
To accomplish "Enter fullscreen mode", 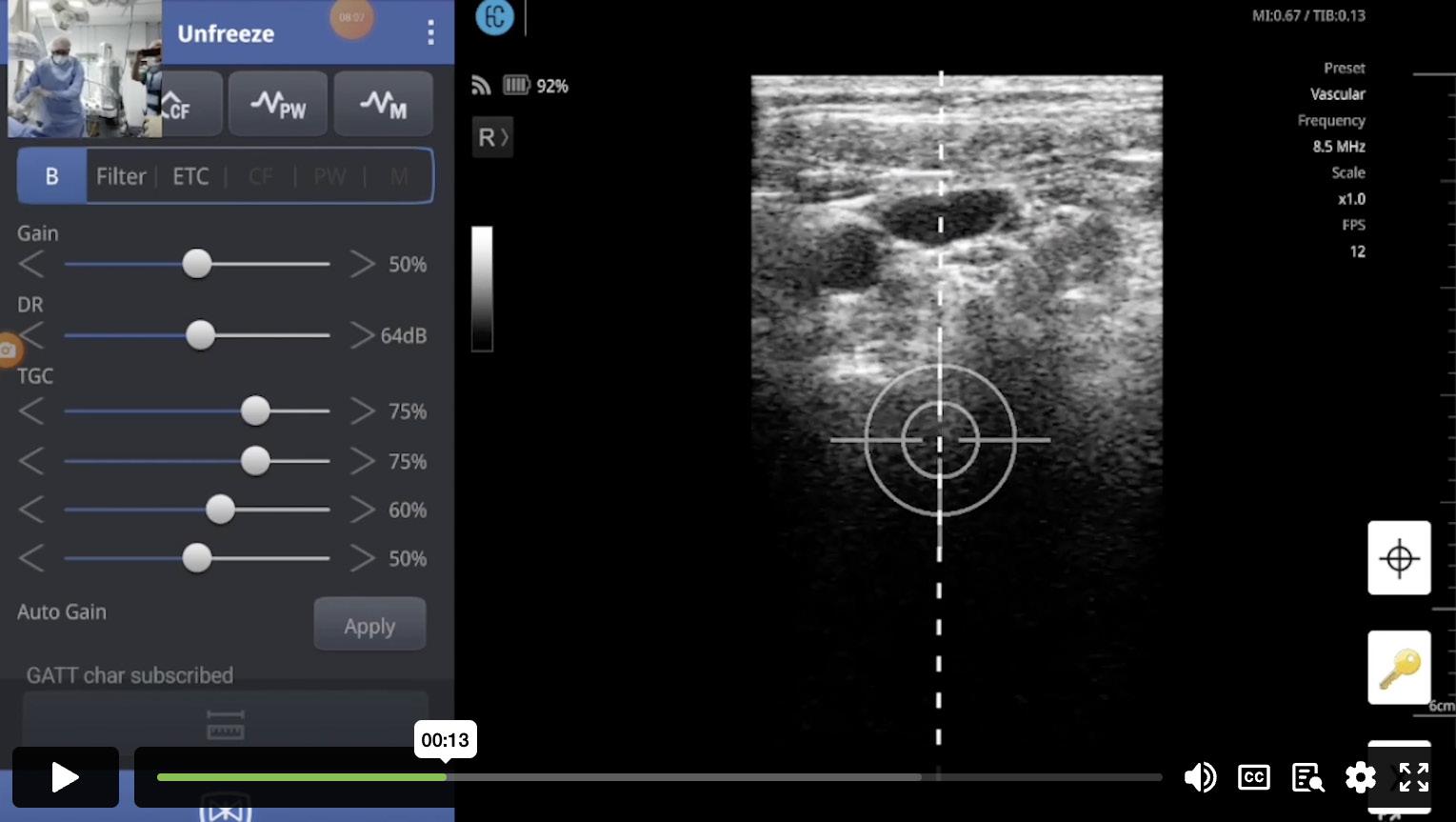I will point(1413,777).
